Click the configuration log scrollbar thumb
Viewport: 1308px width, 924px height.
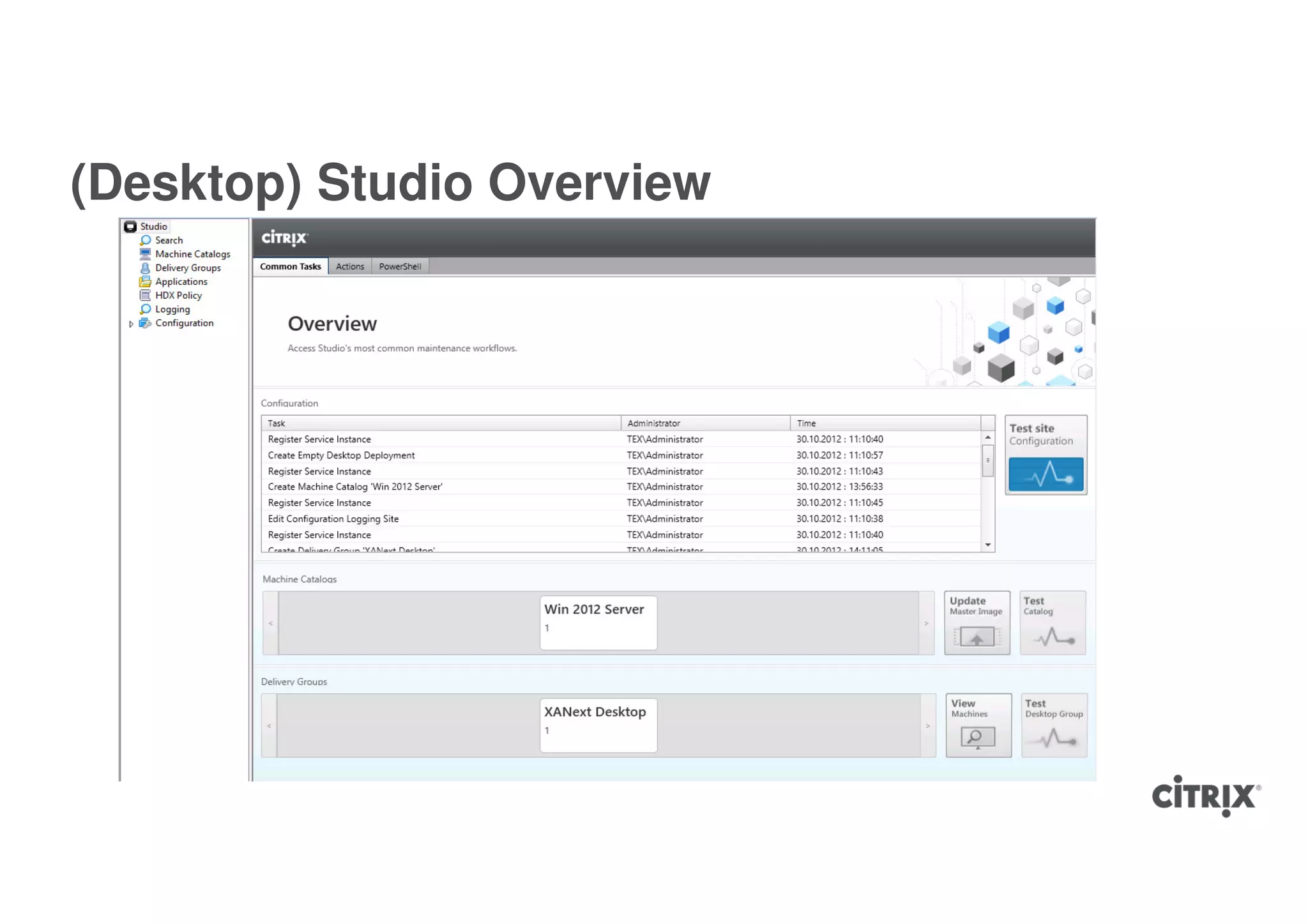click(988, 460)
